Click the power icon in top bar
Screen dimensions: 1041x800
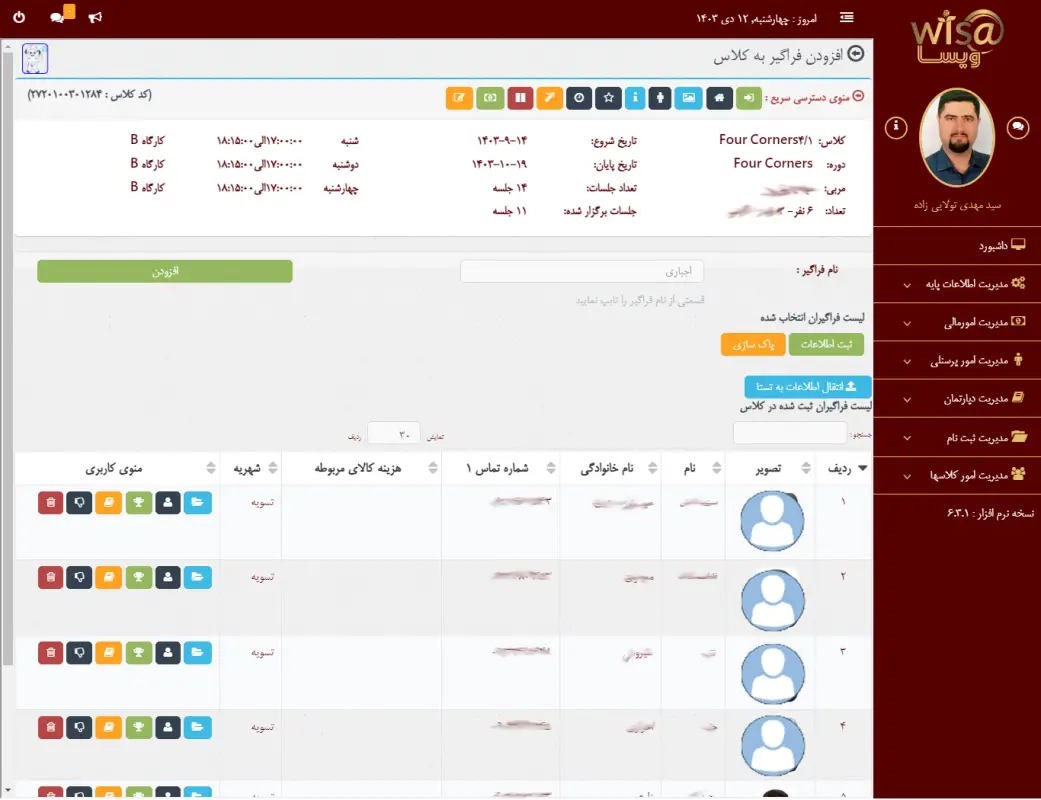point(20,17)
